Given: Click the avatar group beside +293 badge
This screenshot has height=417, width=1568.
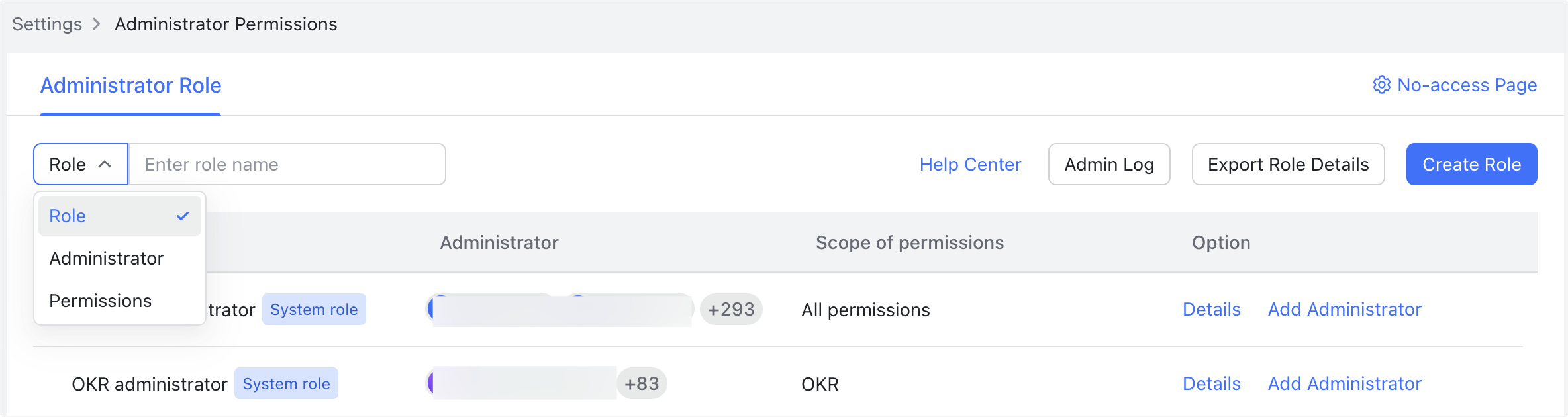Looking at the screenshot, I should (560, 309).
